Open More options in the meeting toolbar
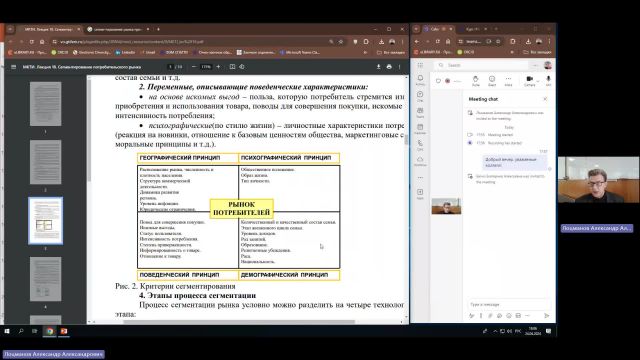 pyautogui.click(x=508, y=80)
